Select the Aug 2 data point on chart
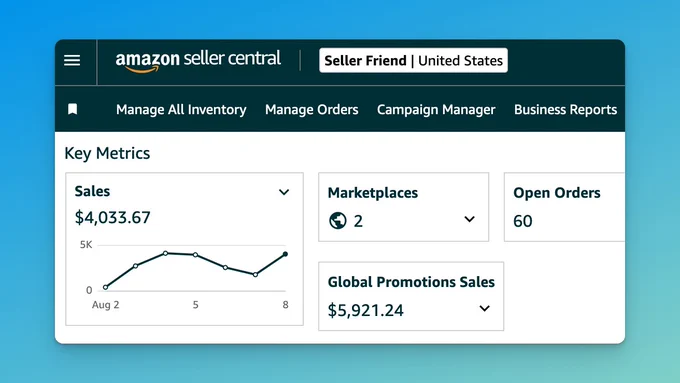The height and width of the screenshot is (383, 680). point(105,287)
